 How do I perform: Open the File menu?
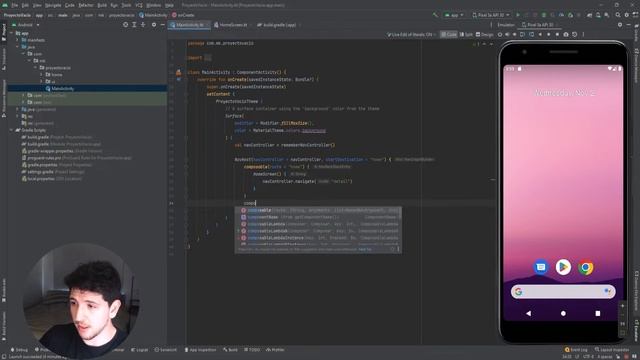point(15,5)
